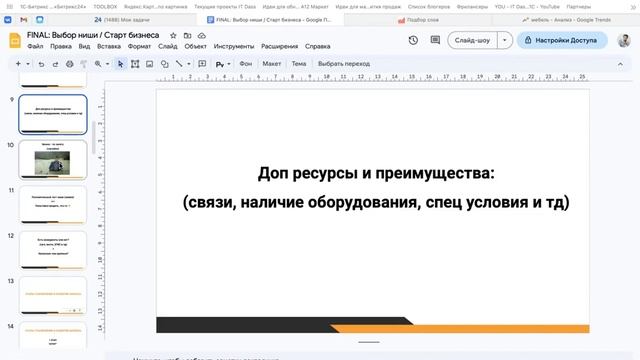Redo the last action
The image size is (640, 360).
pyautogui.click(x=55, y=64)
